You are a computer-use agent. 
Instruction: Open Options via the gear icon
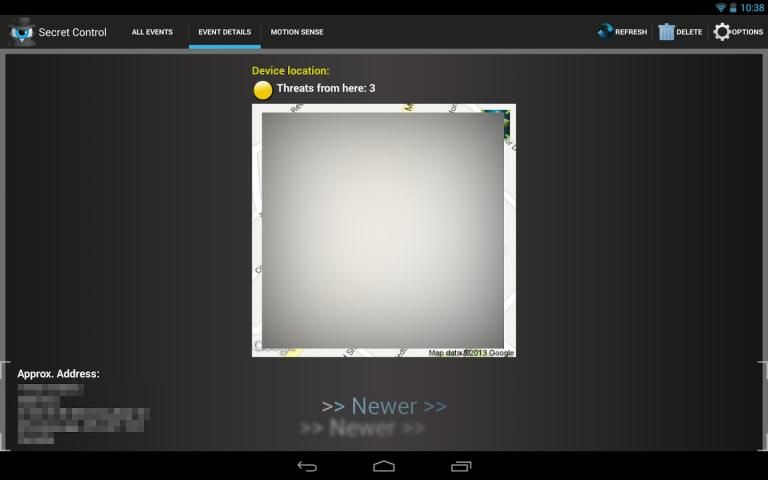722,32
